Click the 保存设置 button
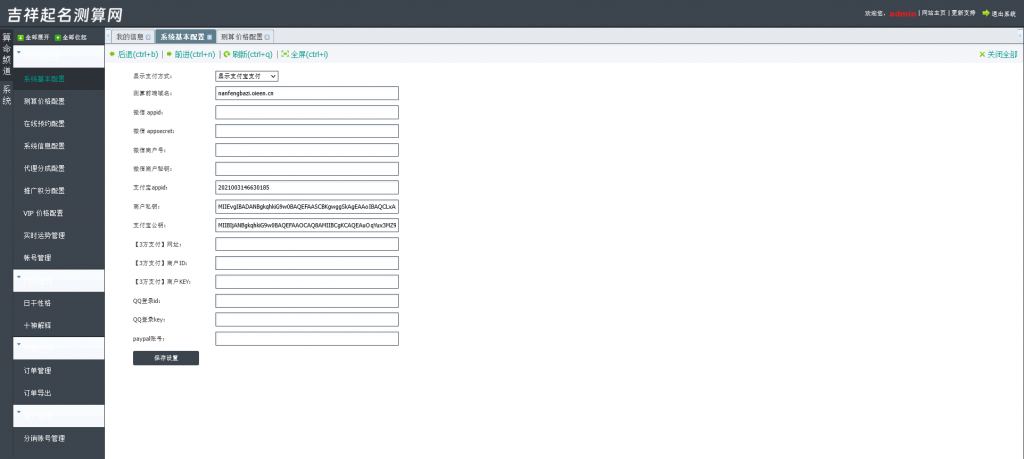The image size is (1024, 459). click(166, 358)
